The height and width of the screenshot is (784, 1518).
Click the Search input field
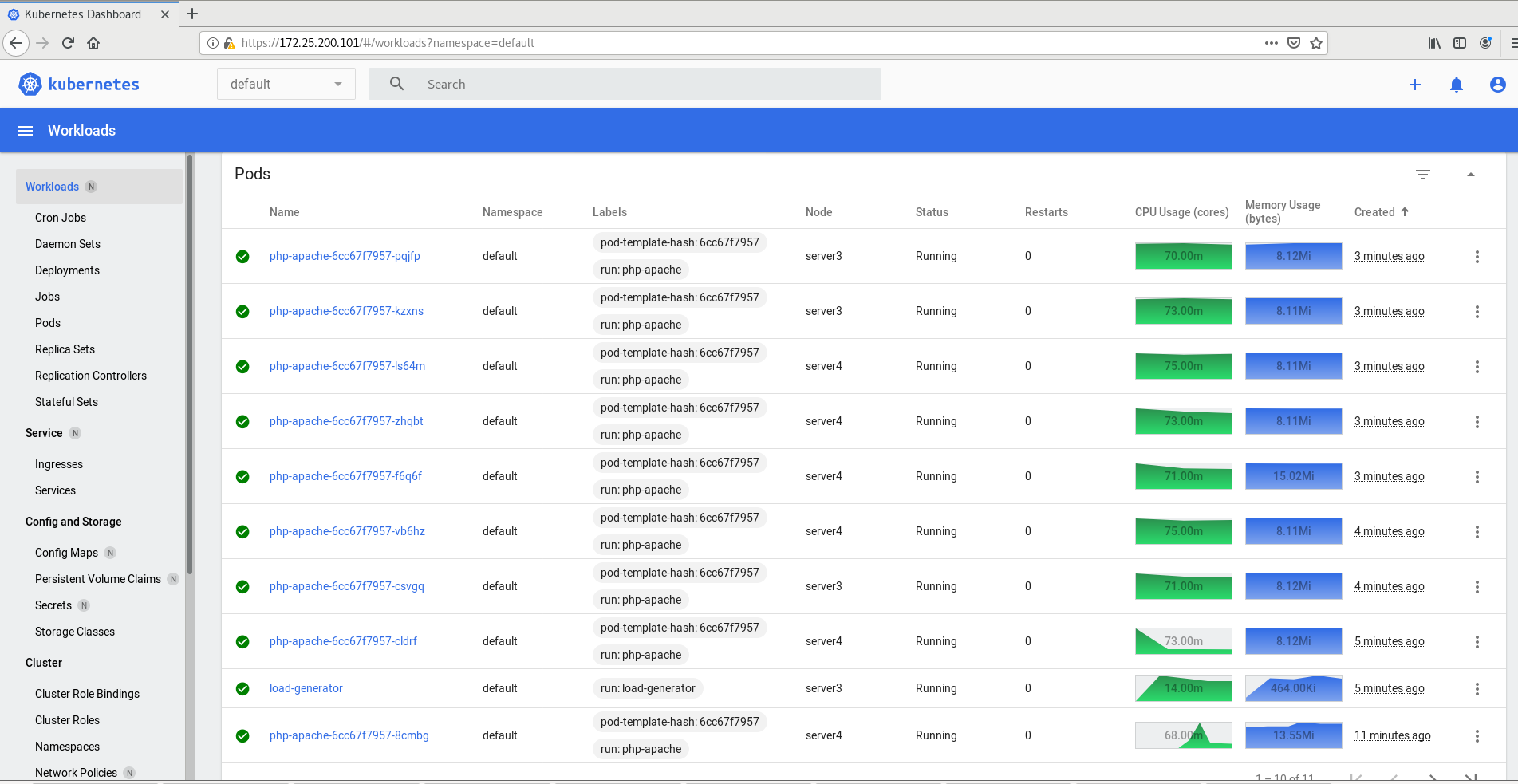tap(638, 84)
